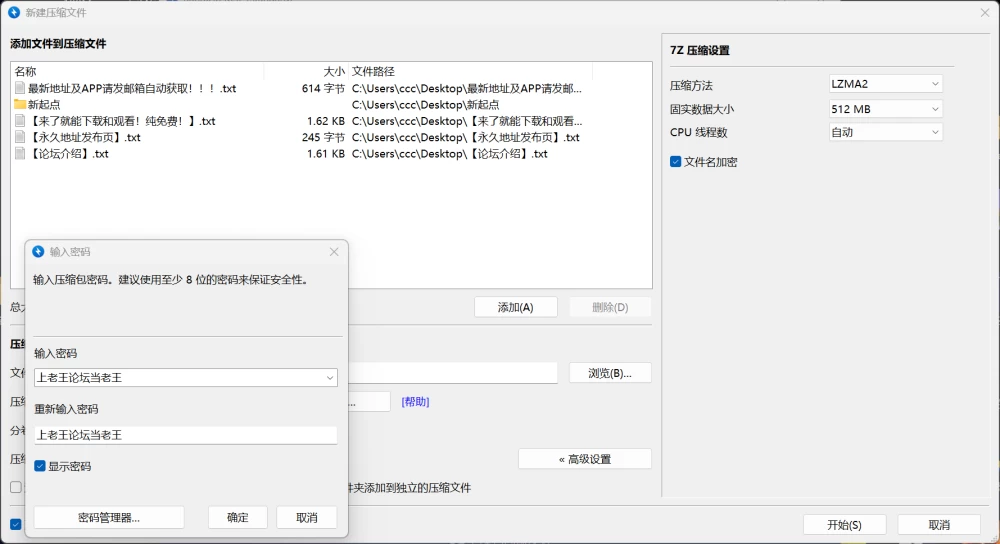Close the 输入密码 dialog with its X
This screenshot has width=1000, height=544.
(334, 252)
